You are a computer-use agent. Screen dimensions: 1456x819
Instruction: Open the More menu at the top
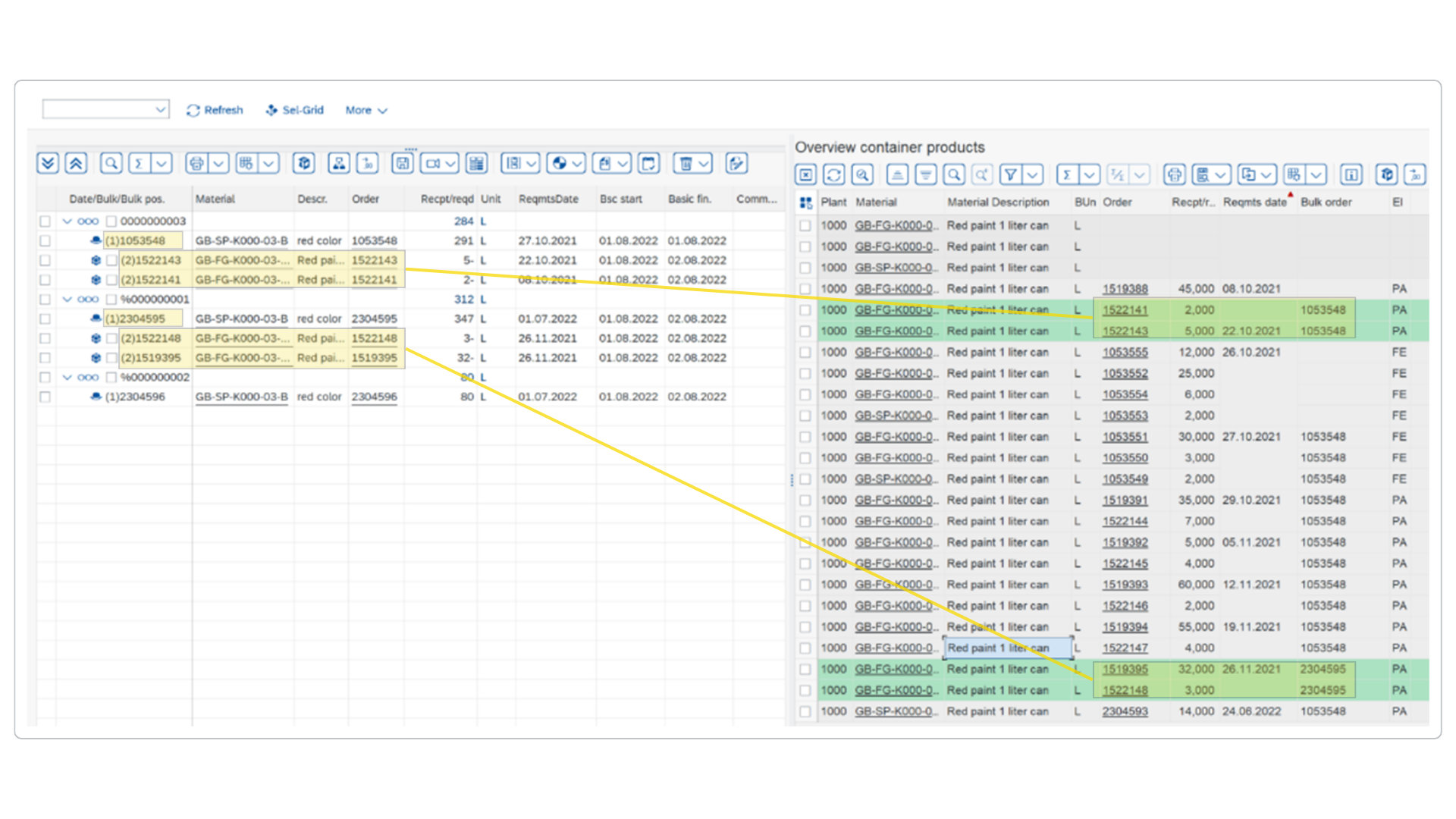[x=365, y=110]
